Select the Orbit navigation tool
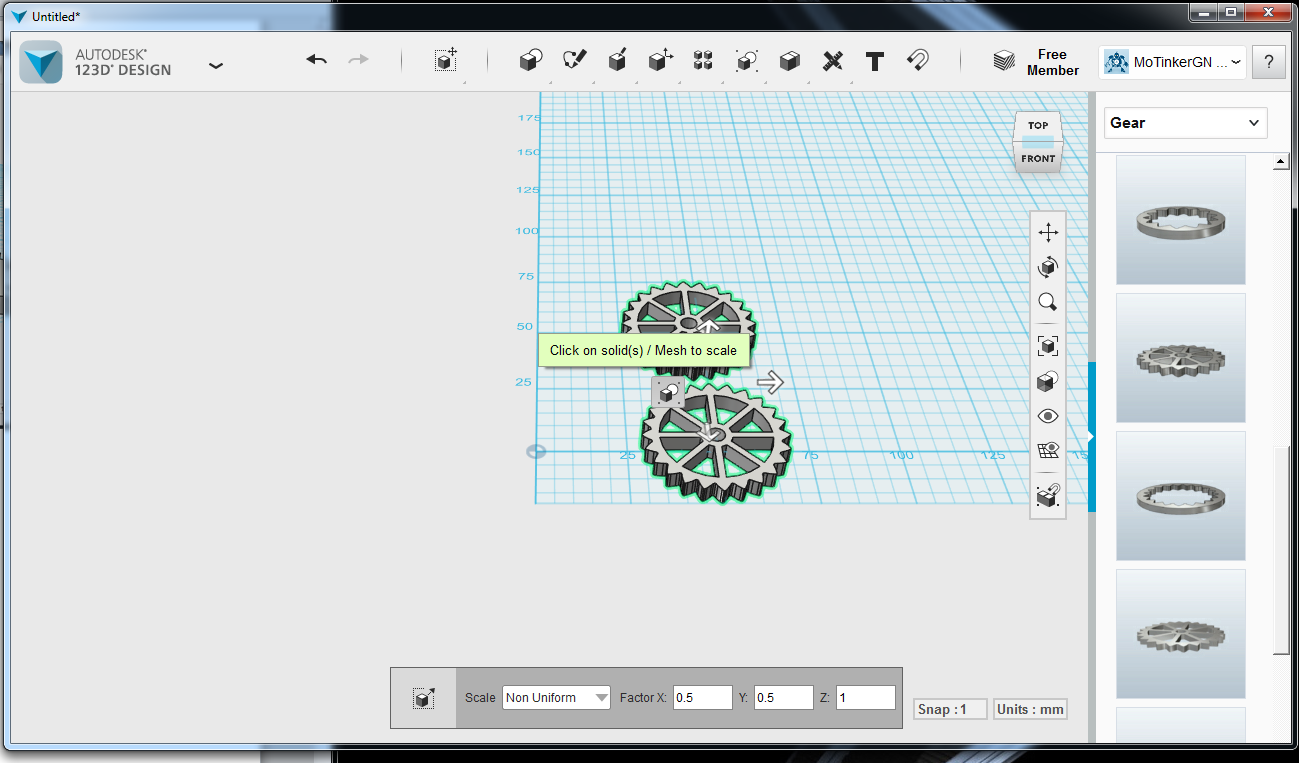Screen dimensions: 1299x763 [1048, 267]
